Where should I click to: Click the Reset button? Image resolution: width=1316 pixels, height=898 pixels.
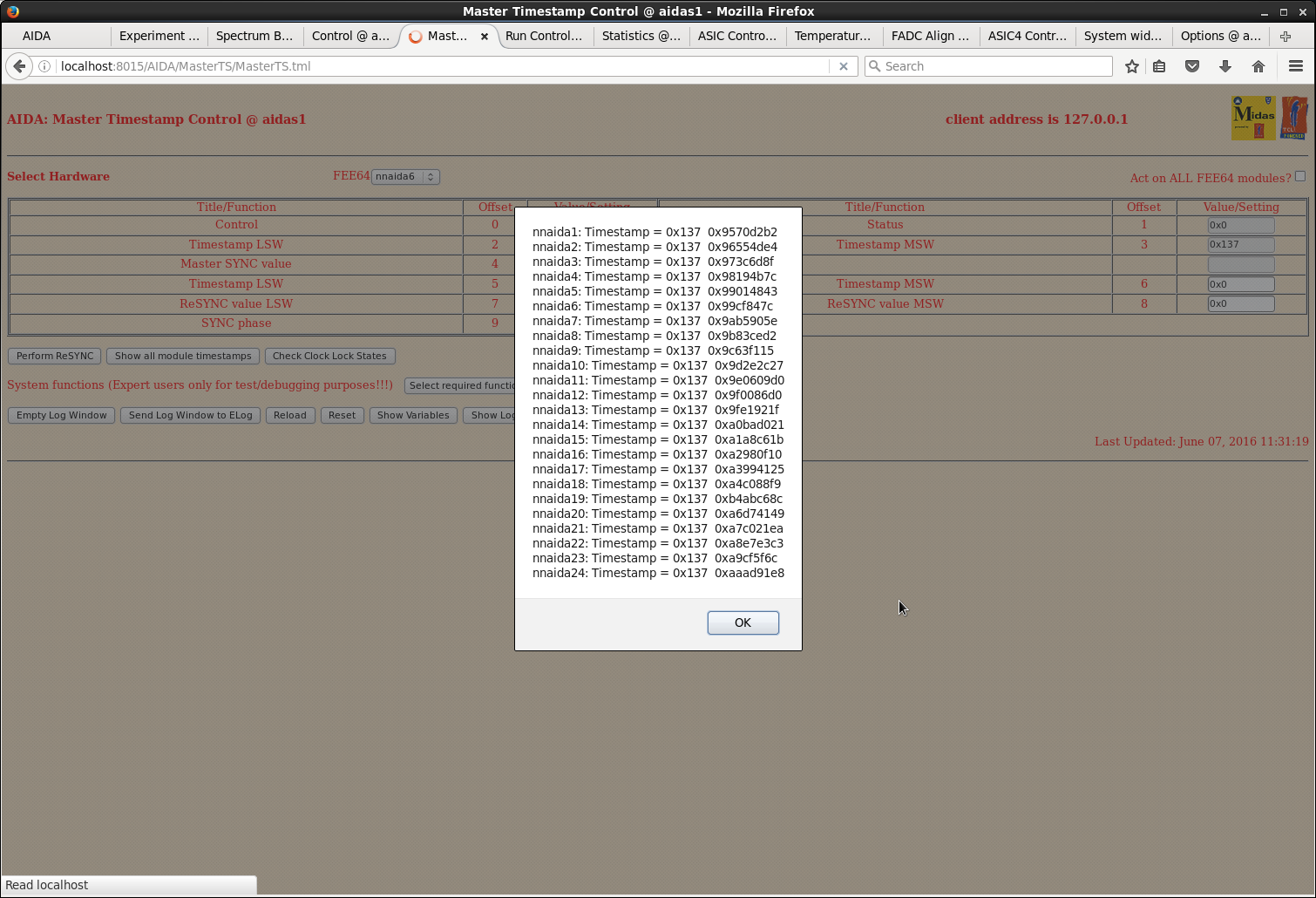[342, 415]
